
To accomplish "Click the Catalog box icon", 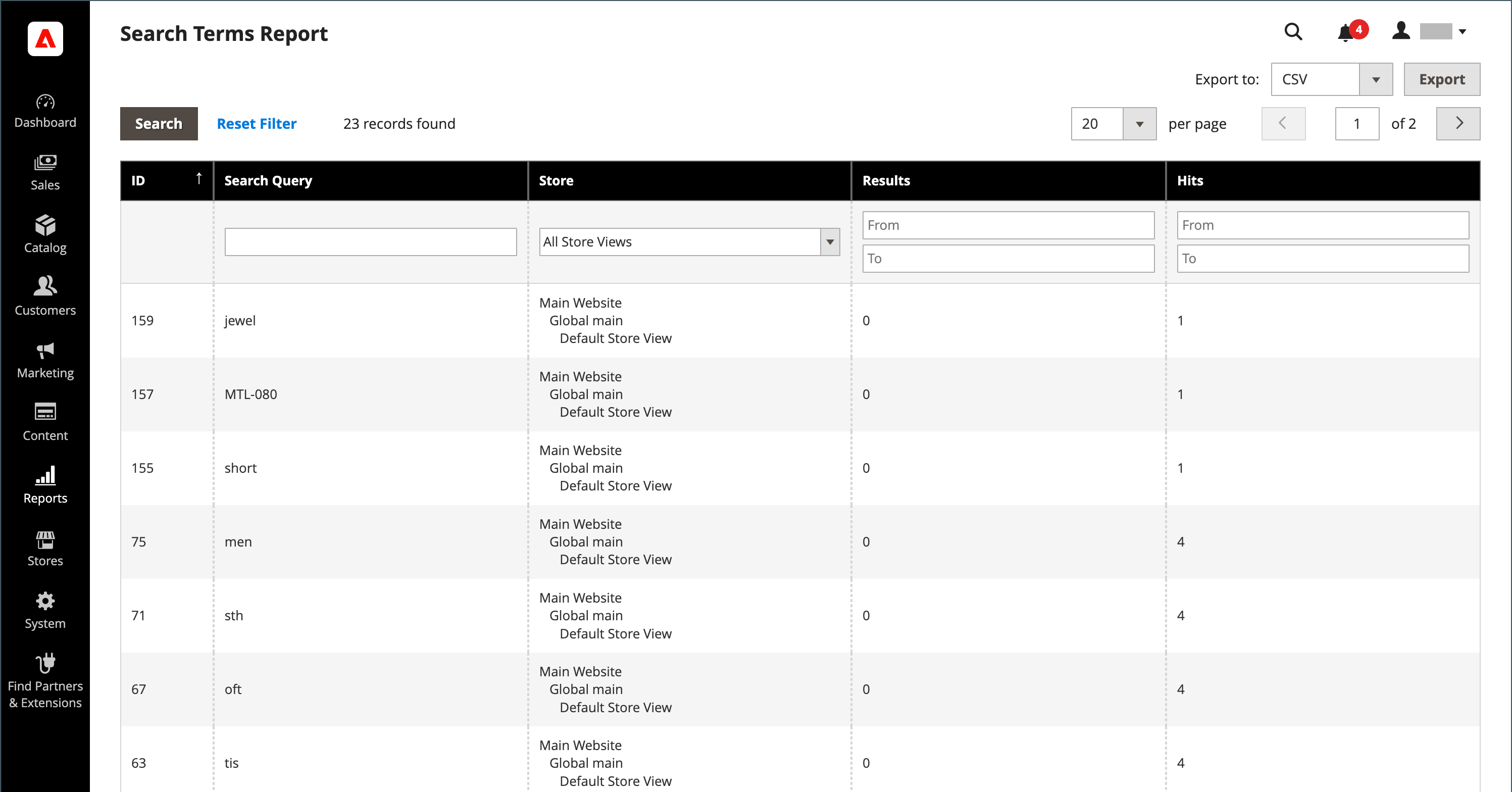I will 45,225.
